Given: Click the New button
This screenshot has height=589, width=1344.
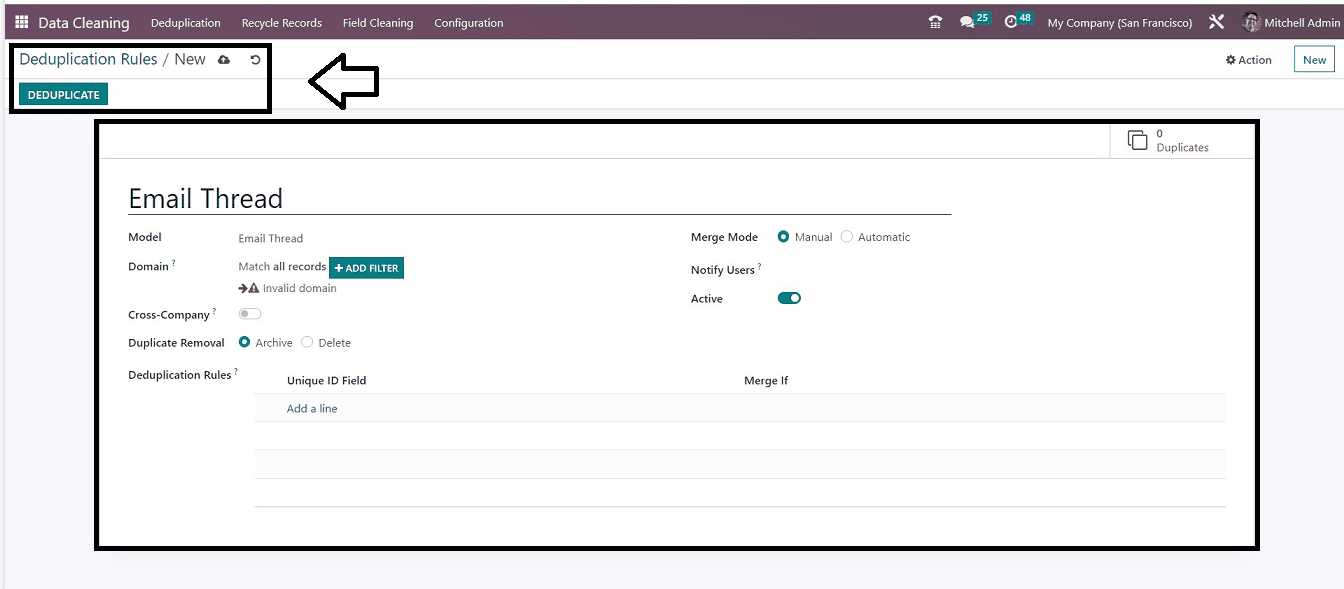Looking at the screenshot, I should (1314, 60).
